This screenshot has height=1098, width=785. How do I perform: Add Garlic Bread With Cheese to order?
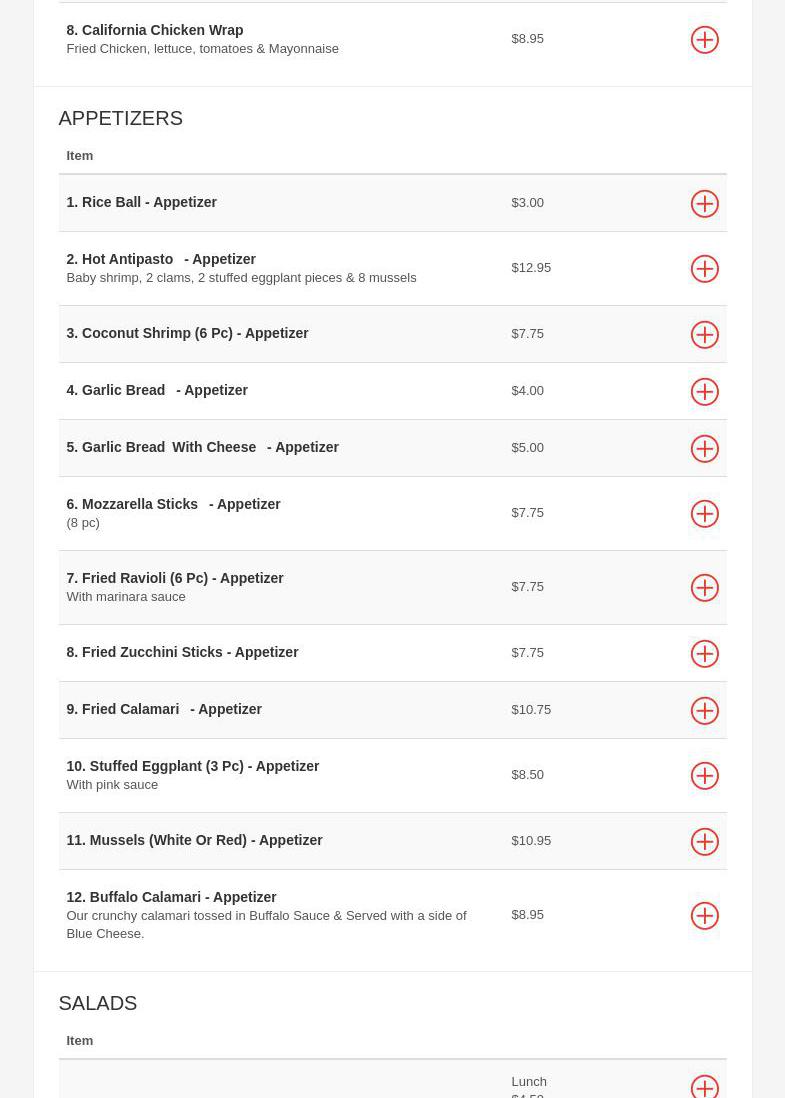point(704,449)
